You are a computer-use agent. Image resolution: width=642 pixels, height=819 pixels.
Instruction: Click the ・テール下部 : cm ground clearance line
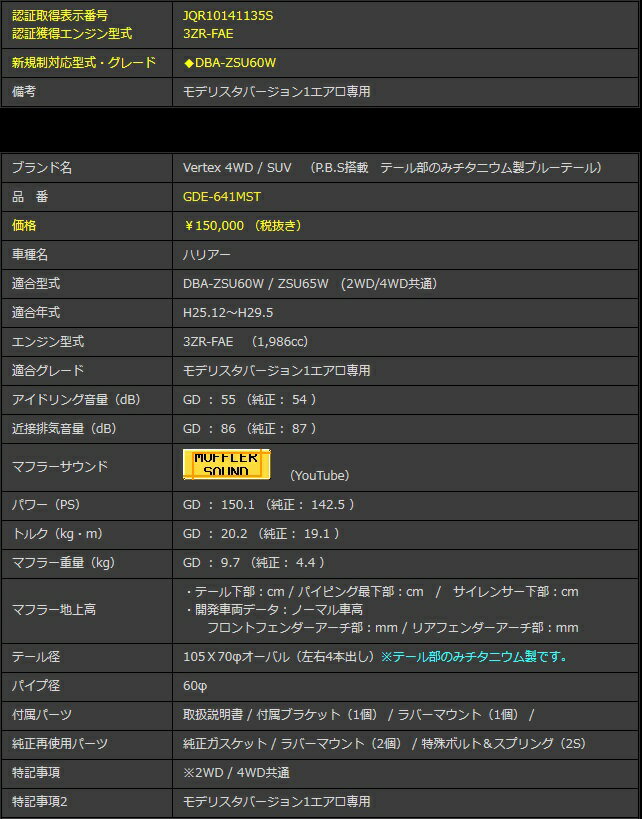382,592
